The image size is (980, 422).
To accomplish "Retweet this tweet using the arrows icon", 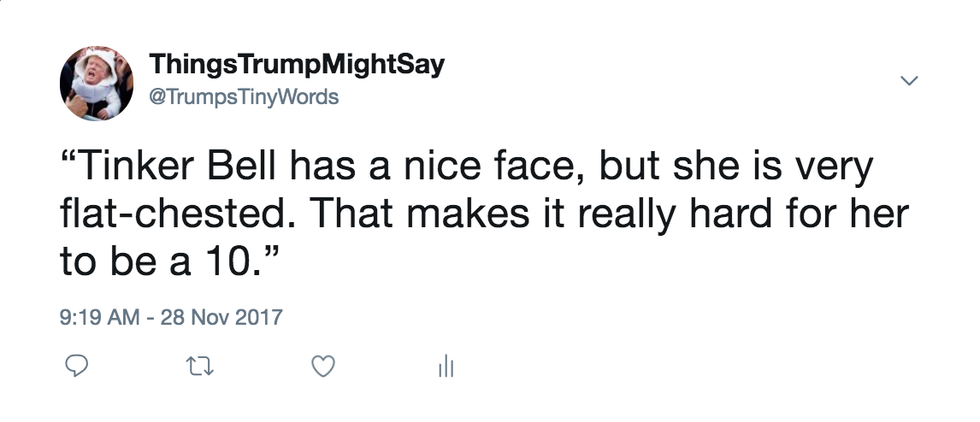I will [x=200, y=368].
